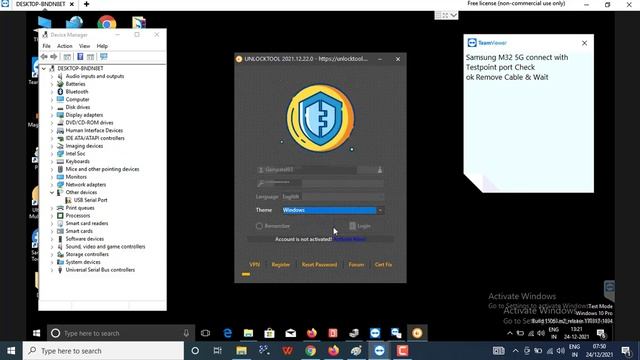Select DESKTOP-BNDNBET TeamViewer session tab
The height and width of the screenshot is (360, 640).
click(40, 4)
